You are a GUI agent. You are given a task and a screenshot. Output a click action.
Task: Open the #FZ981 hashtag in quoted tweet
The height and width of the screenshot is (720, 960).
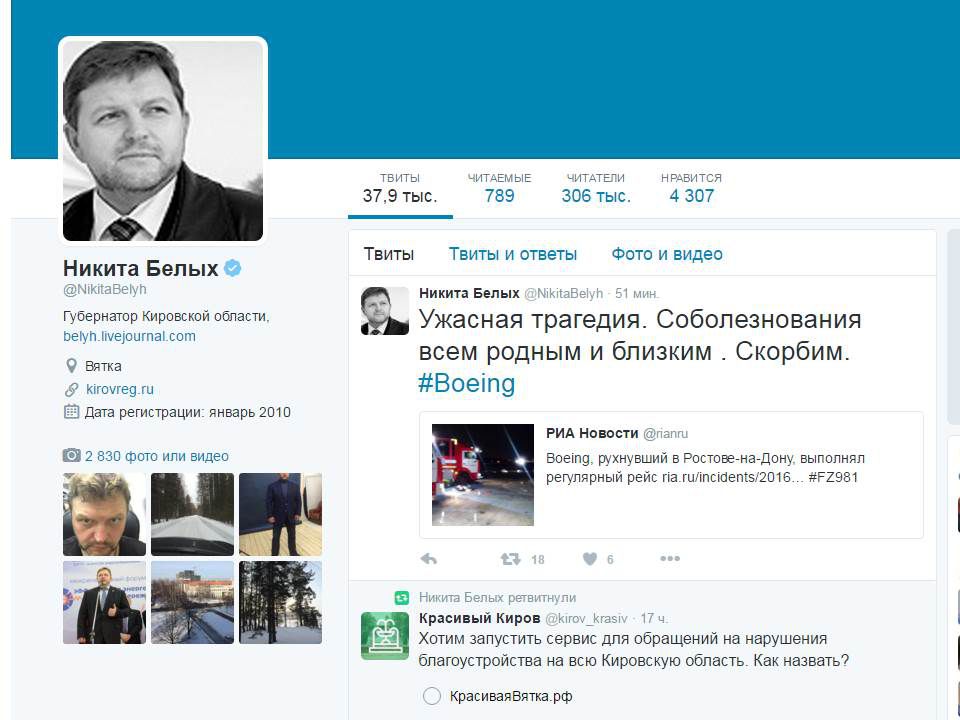pos(833,477)
